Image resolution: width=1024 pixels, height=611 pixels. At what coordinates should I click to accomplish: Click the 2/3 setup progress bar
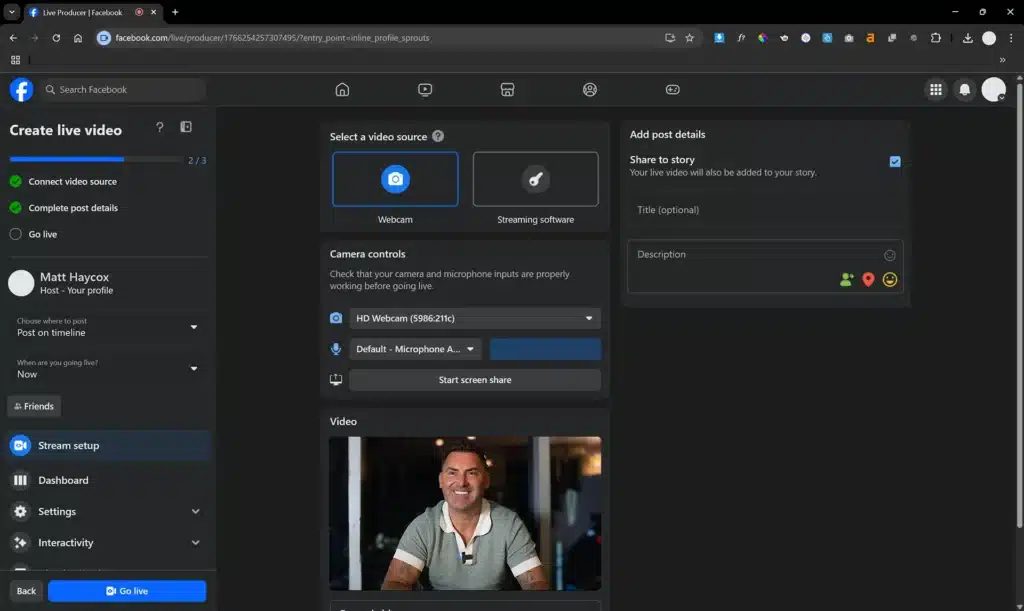coord(95,159)
